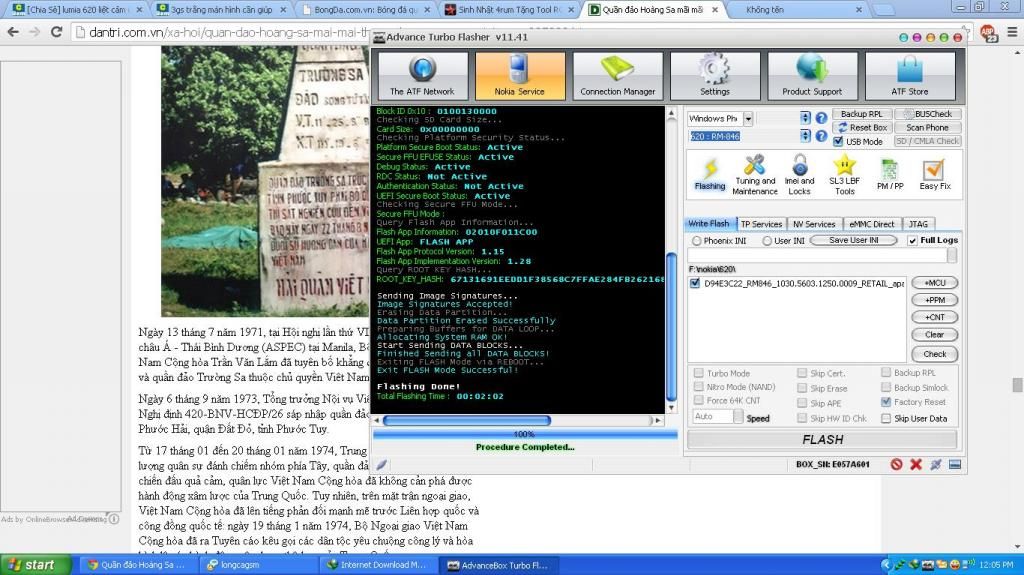Click the stepper beside 620 : RM-846
Viewport: 1024px width, 575px height.
805,136
